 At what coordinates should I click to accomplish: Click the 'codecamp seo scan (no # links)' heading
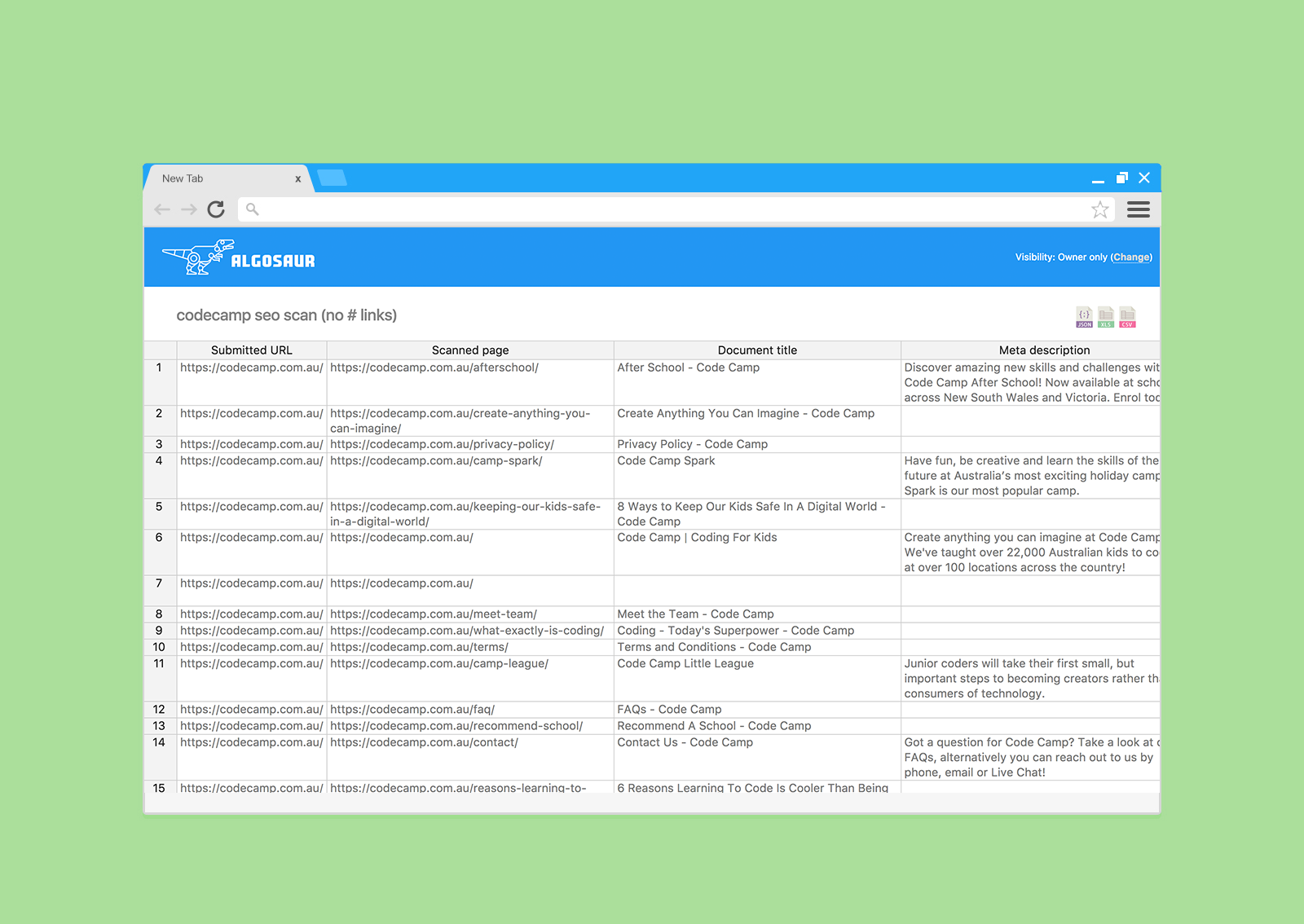point(287,315)
